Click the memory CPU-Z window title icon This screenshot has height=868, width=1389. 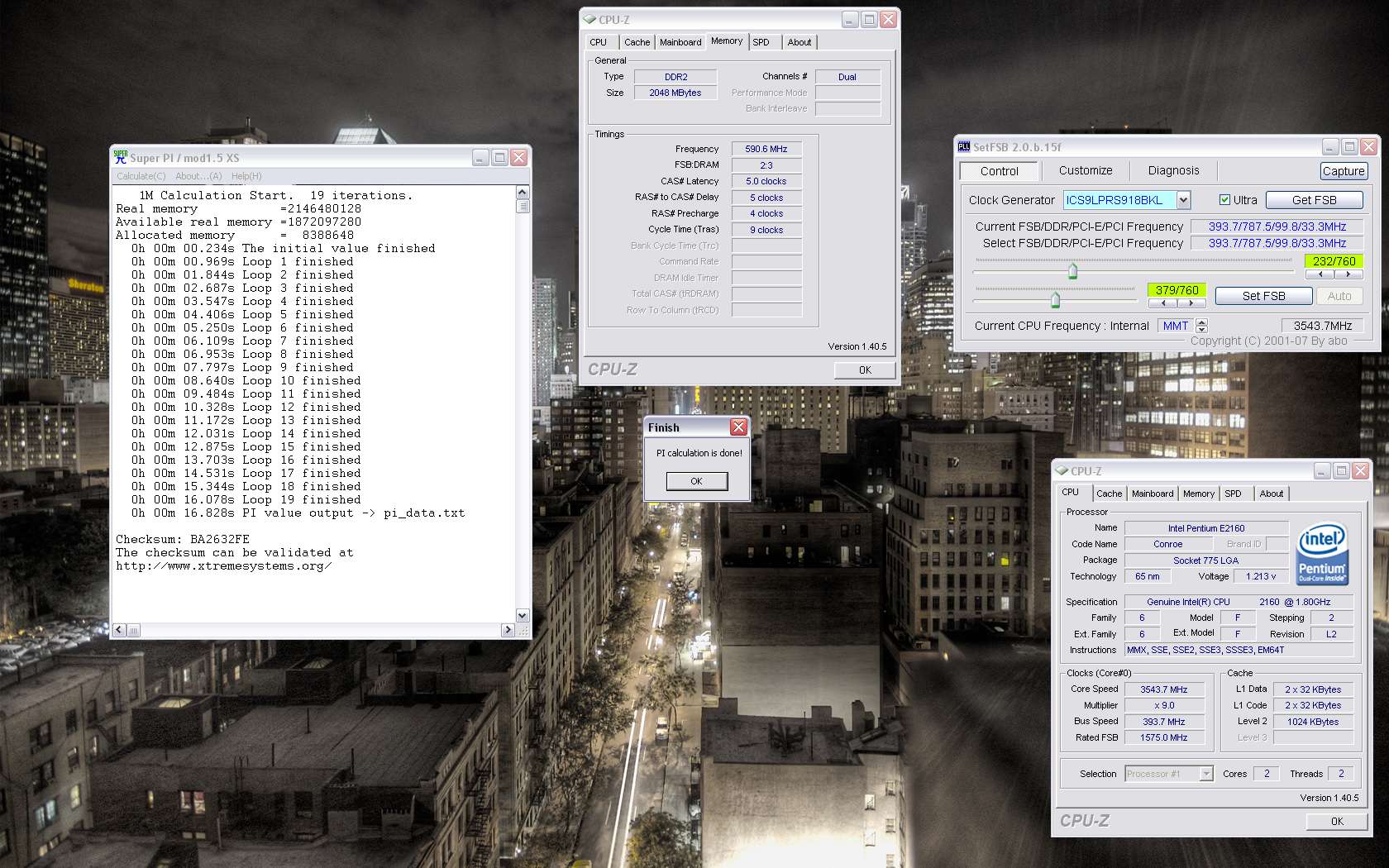click(589, 19)
